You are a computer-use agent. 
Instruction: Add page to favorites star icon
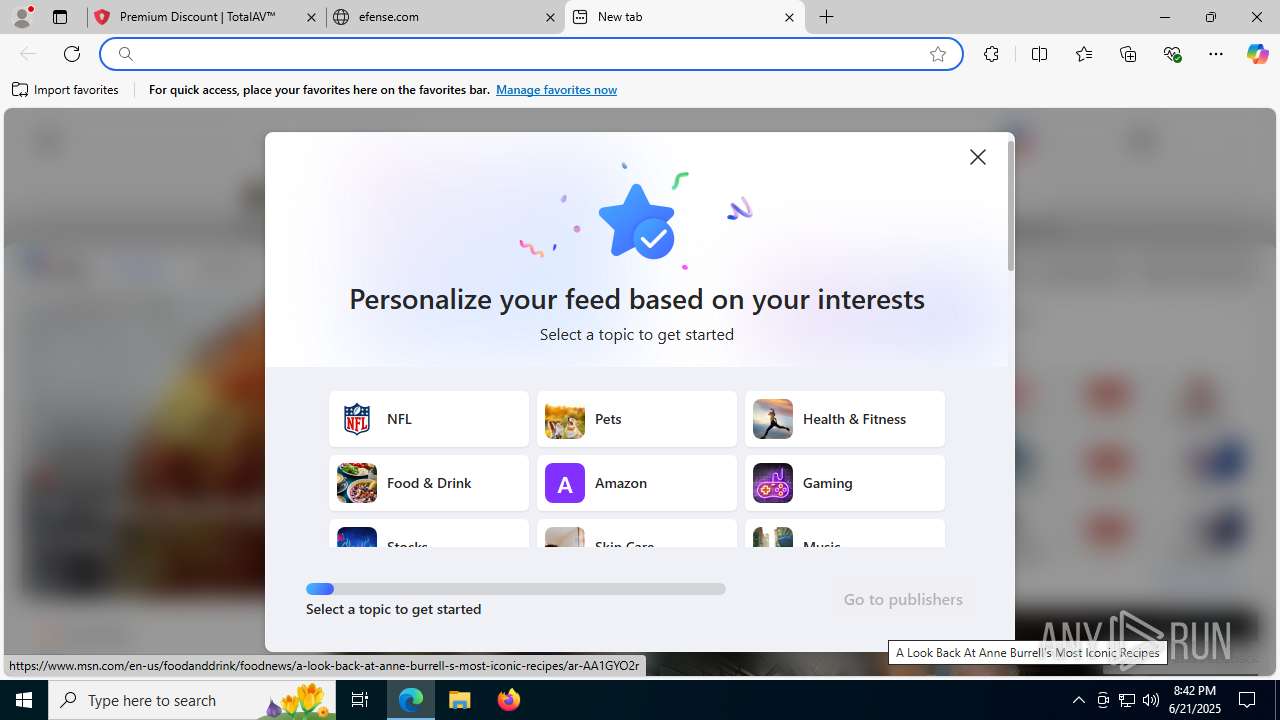pos(938,54)
